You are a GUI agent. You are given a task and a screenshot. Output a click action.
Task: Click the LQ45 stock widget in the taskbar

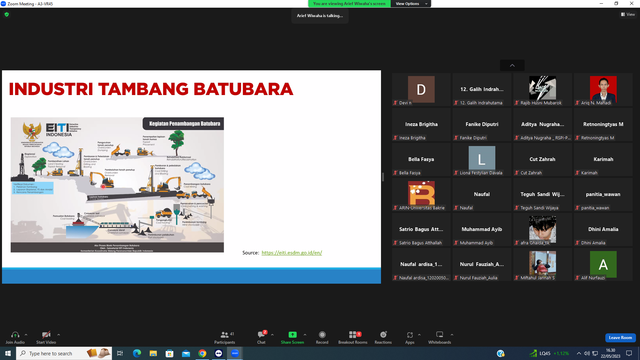(x=550, y=353)
